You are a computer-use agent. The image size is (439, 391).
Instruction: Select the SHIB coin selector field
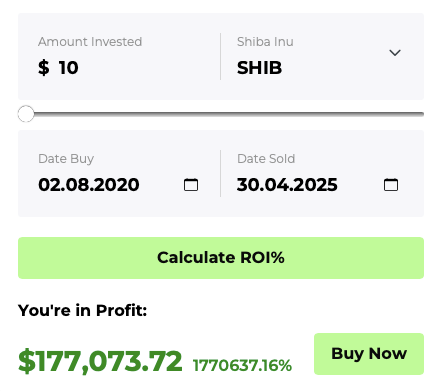(322, 56)
